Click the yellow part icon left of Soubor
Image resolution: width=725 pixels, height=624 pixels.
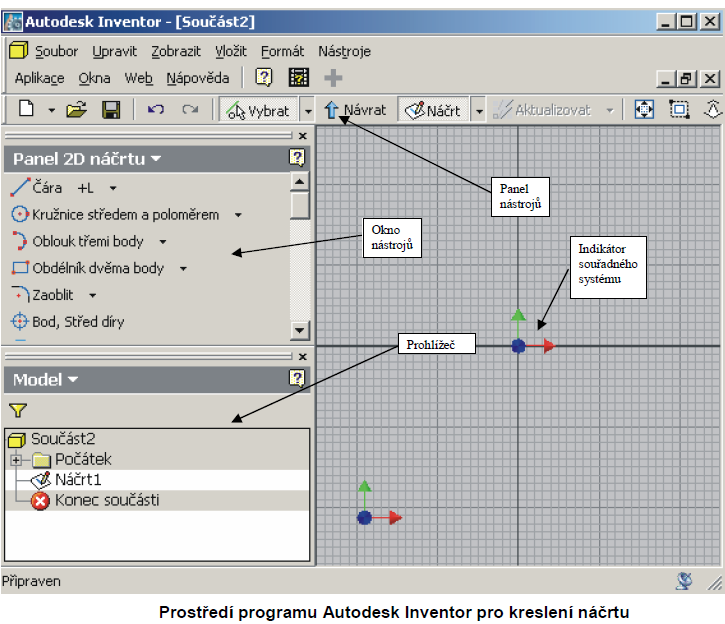coord(18,50)
